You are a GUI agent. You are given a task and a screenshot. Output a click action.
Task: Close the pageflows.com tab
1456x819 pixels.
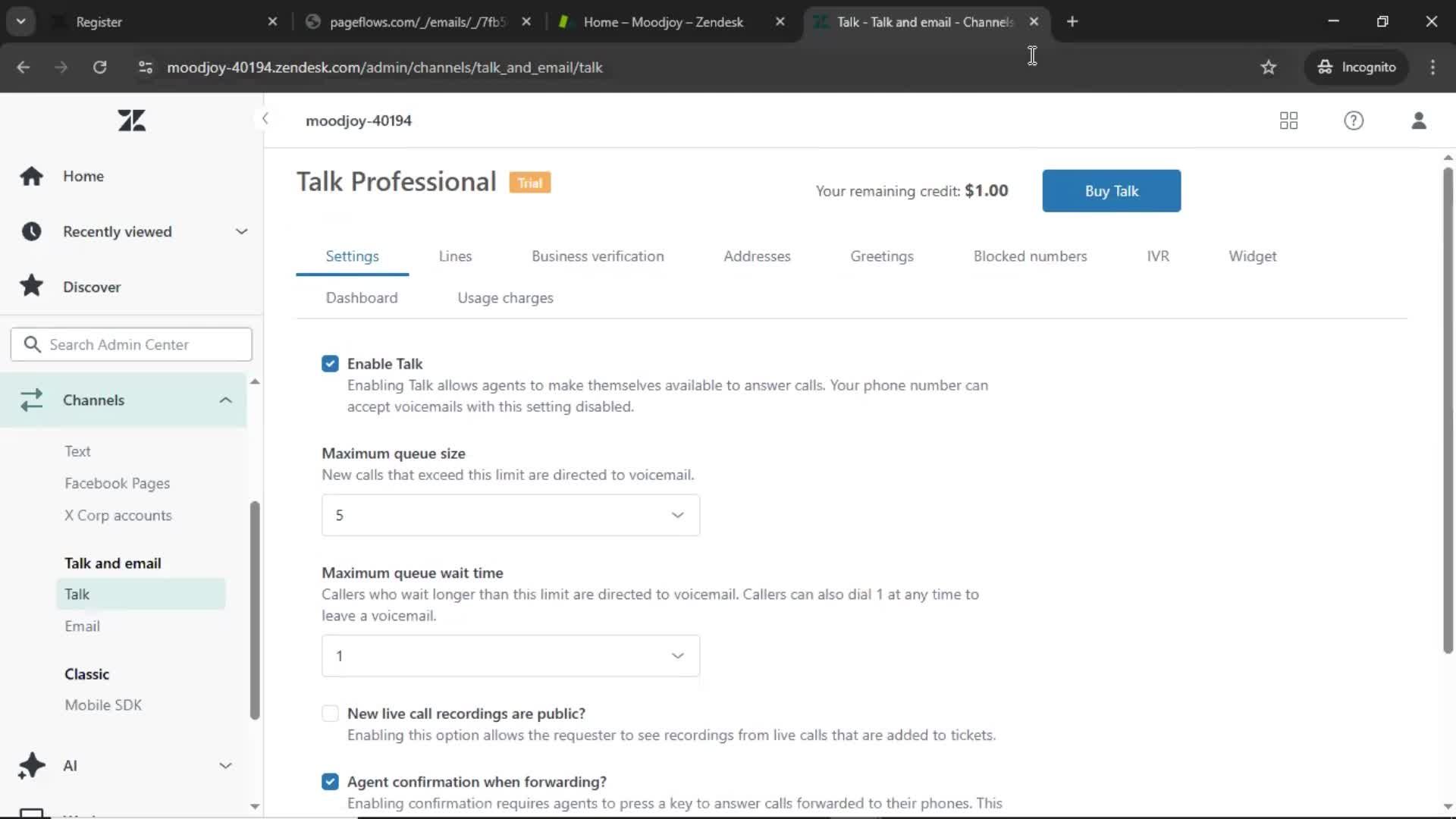(x=526, y=22)
